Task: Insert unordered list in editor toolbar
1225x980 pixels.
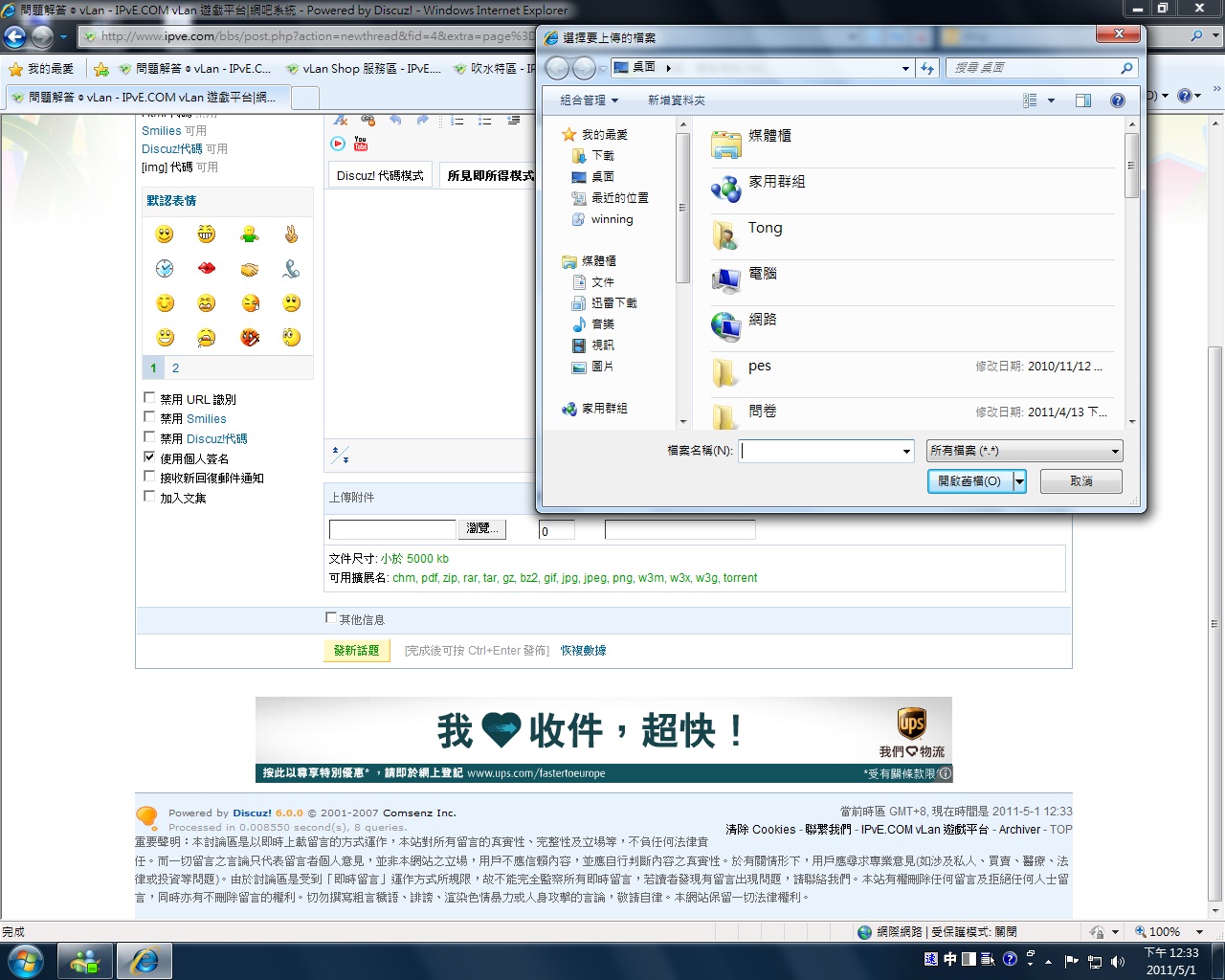Action: click(x=485, y=121)
